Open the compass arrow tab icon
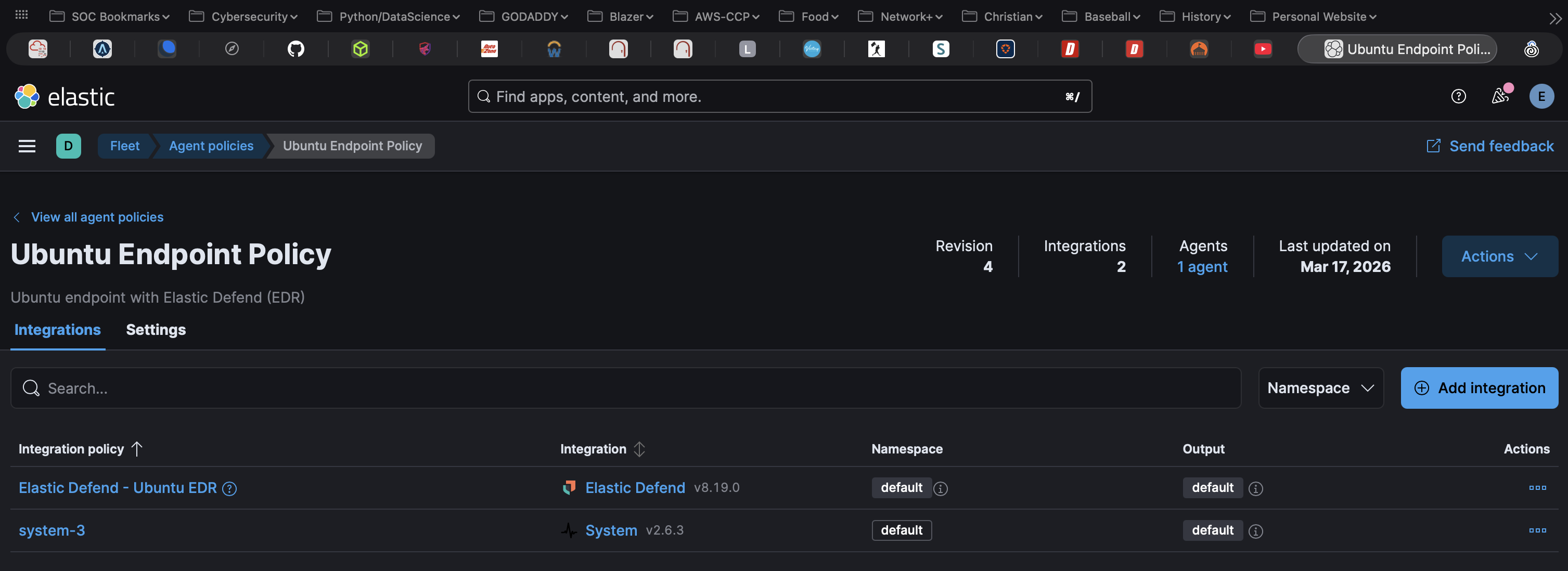Viewport: 1568px width, 571px height. [x=232, y=49]
